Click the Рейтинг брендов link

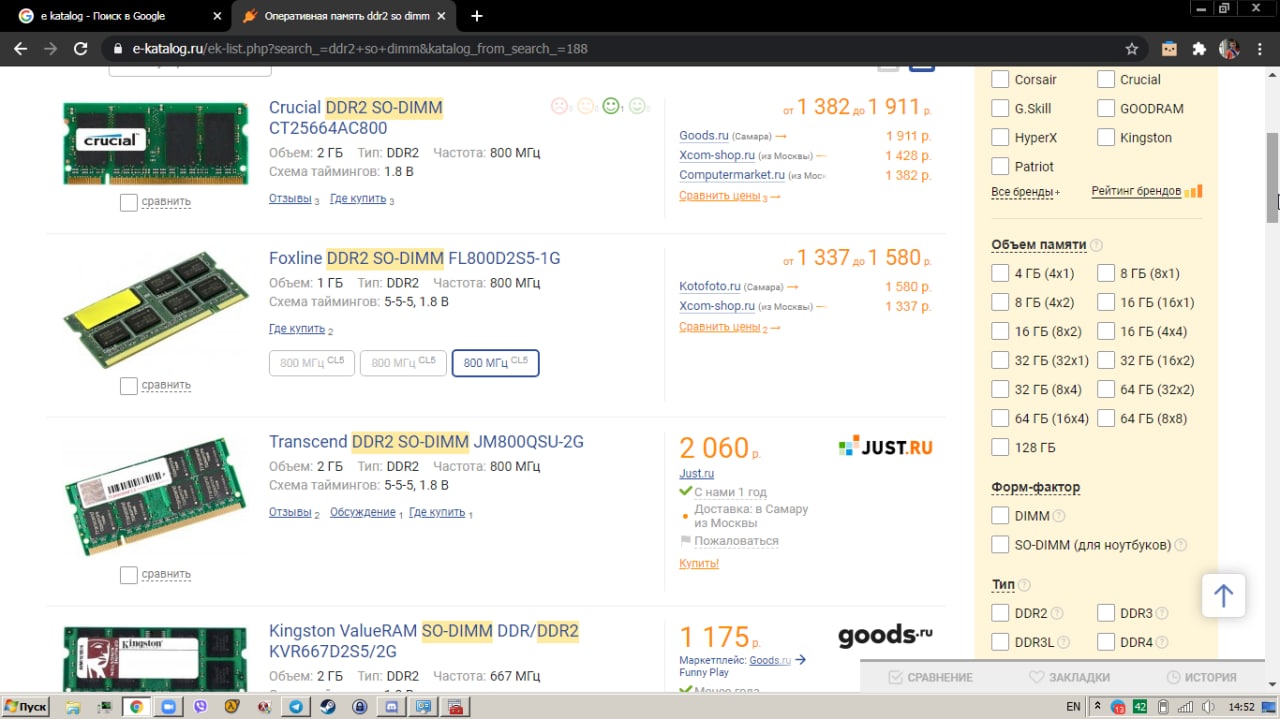tap(1136, 192)
